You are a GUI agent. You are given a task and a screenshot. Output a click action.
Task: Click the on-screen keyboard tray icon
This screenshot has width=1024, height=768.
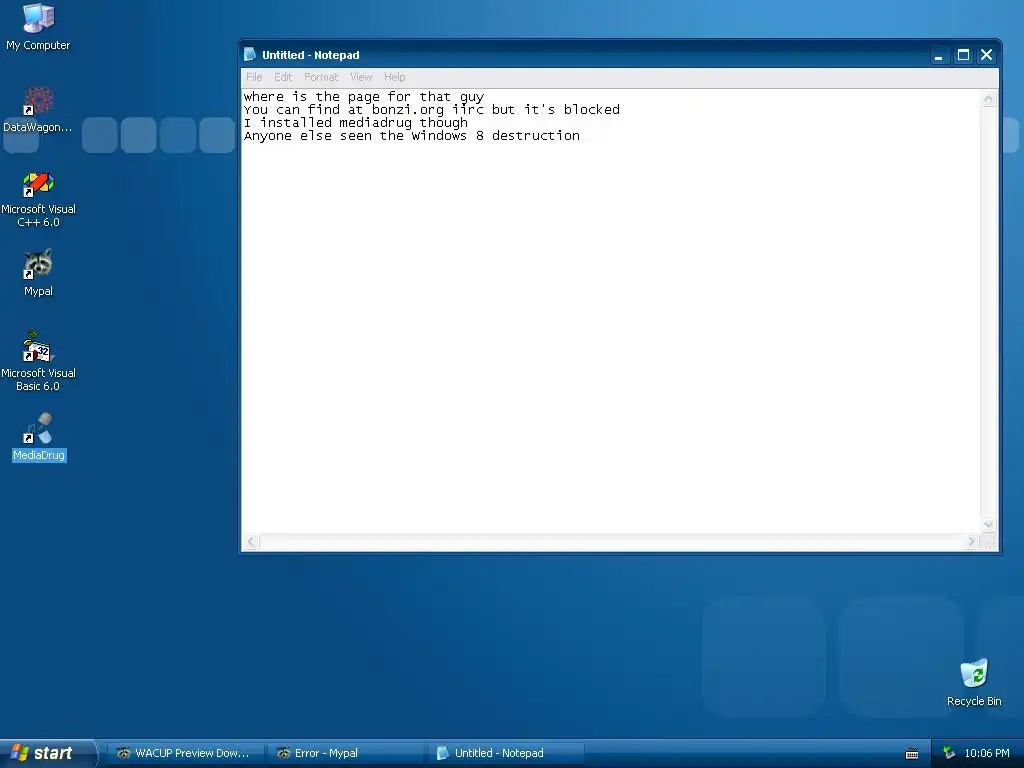pos(912,754)
